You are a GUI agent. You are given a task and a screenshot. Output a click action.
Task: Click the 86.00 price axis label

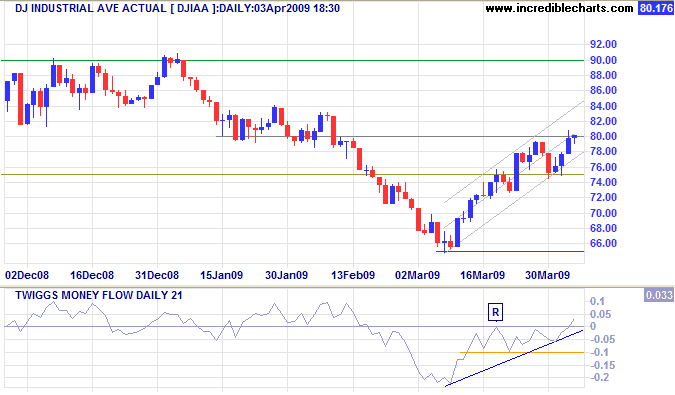point(604,90)
